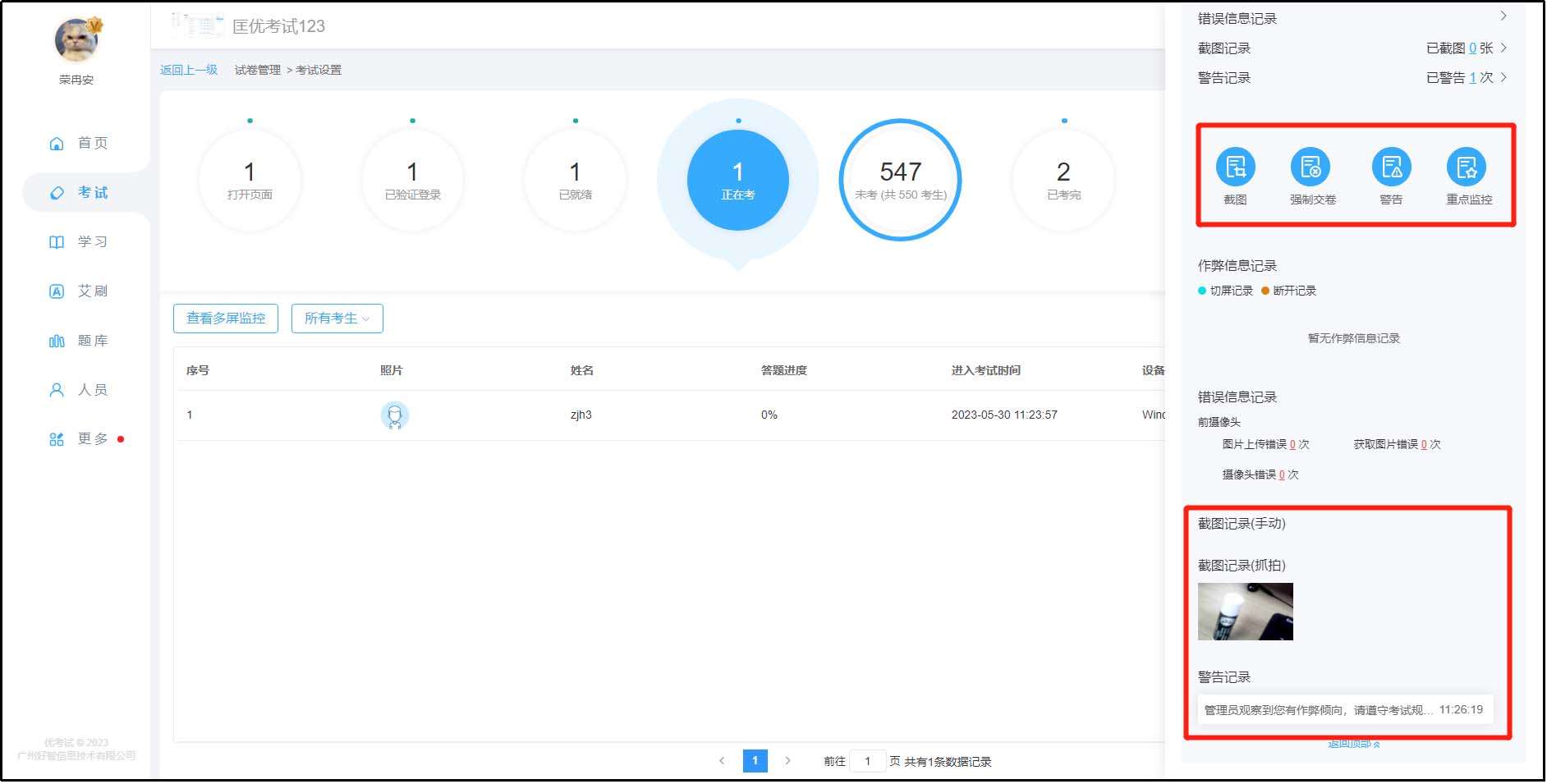
Task: Click 查看多屏监控 button
Action: pyautogui.click(x=226, y=319)
